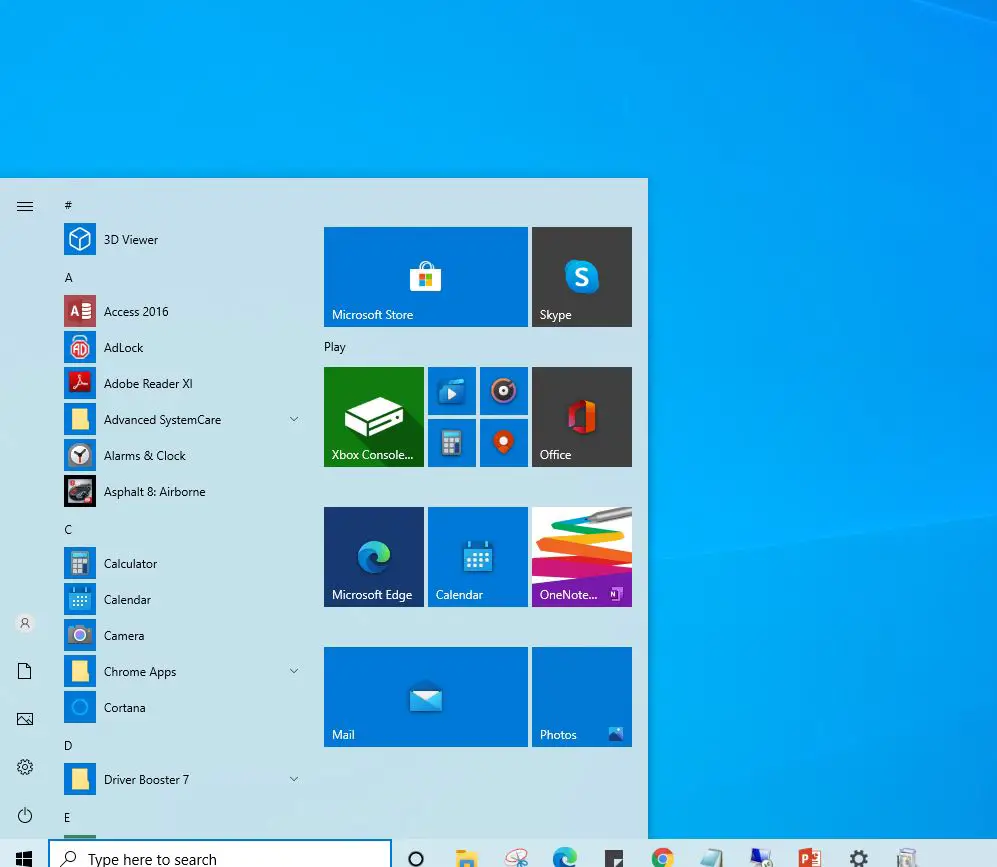Viewport: 997px width, 867px height.
Task: Open Settings gear in the Start sidebar
Action: (25, 767)
